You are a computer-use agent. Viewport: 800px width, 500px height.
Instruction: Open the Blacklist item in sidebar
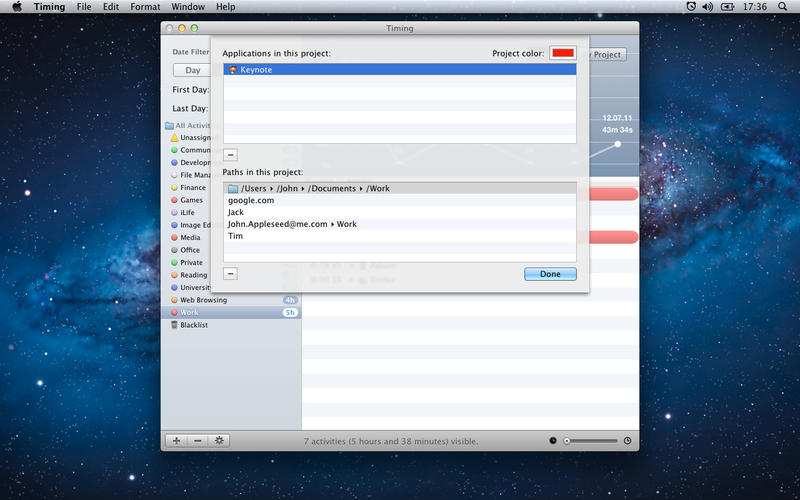click(232, 325)
